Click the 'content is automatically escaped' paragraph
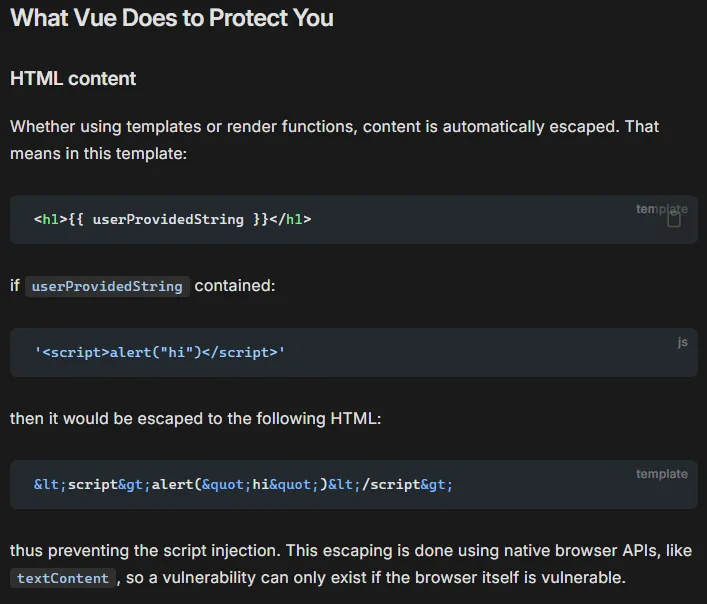The image size is (707, 604). 335,140
